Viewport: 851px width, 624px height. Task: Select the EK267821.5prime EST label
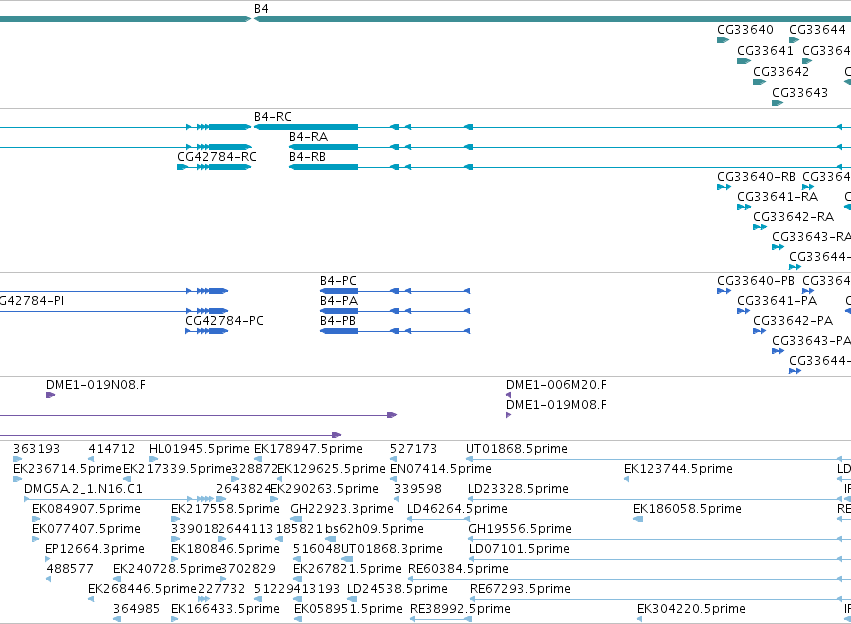click(x=347, y=570)
